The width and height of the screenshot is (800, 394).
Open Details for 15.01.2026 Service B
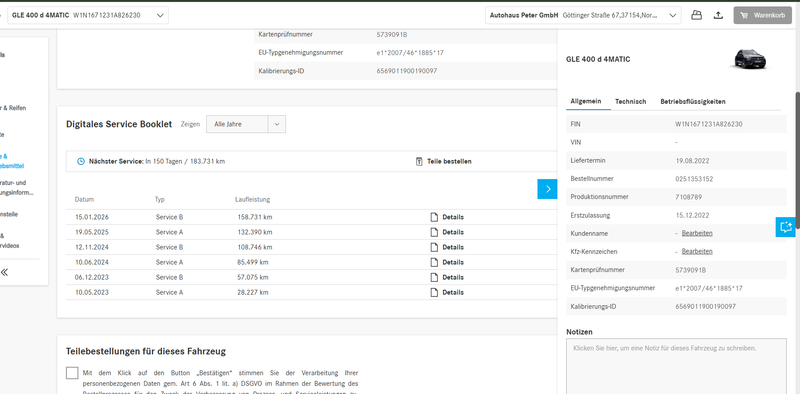453,217
